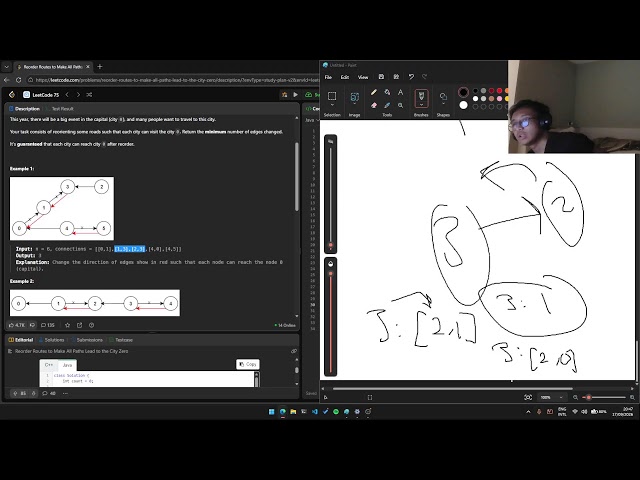Go to the previous problem in LeetCode 75

67,95
